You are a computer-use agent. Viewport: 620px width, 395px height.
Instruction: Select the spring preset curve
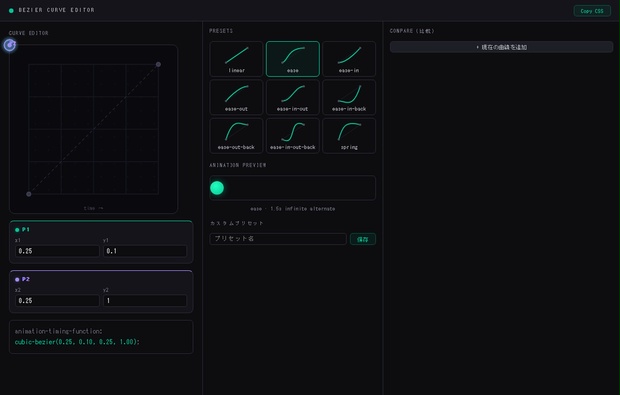pyautogui.click(x=349, y=136)
